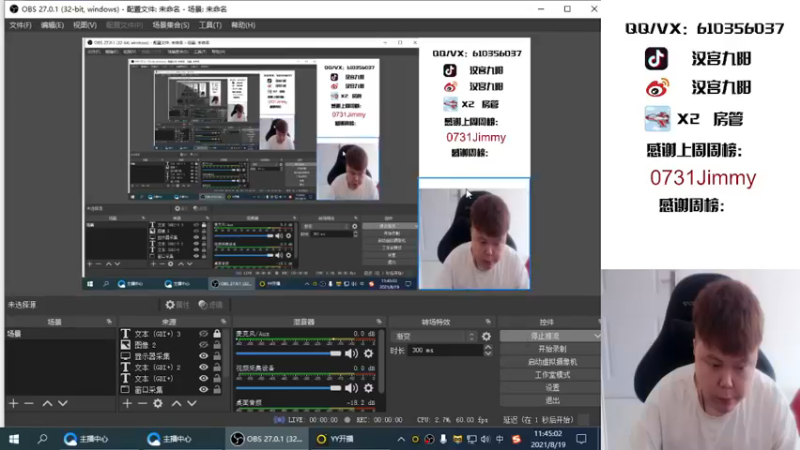Screen dimensions: 800x450
Task: Show the 文本 (GDI+) 3 source
Action: (x=204, y=334)
